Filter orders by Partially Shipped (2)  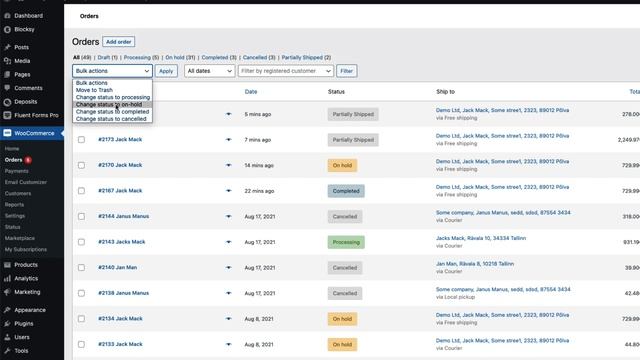pyautogui.click(x=306, y=58)
